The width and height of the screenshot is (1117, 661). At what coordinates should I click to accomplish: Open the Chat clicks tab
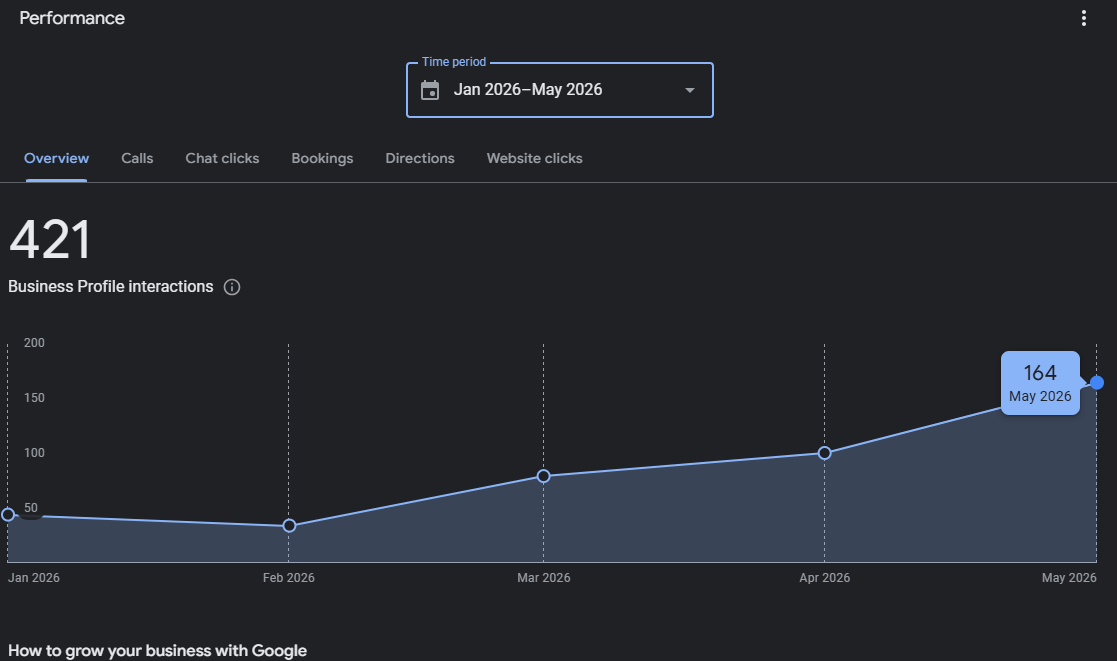point(222,158)
